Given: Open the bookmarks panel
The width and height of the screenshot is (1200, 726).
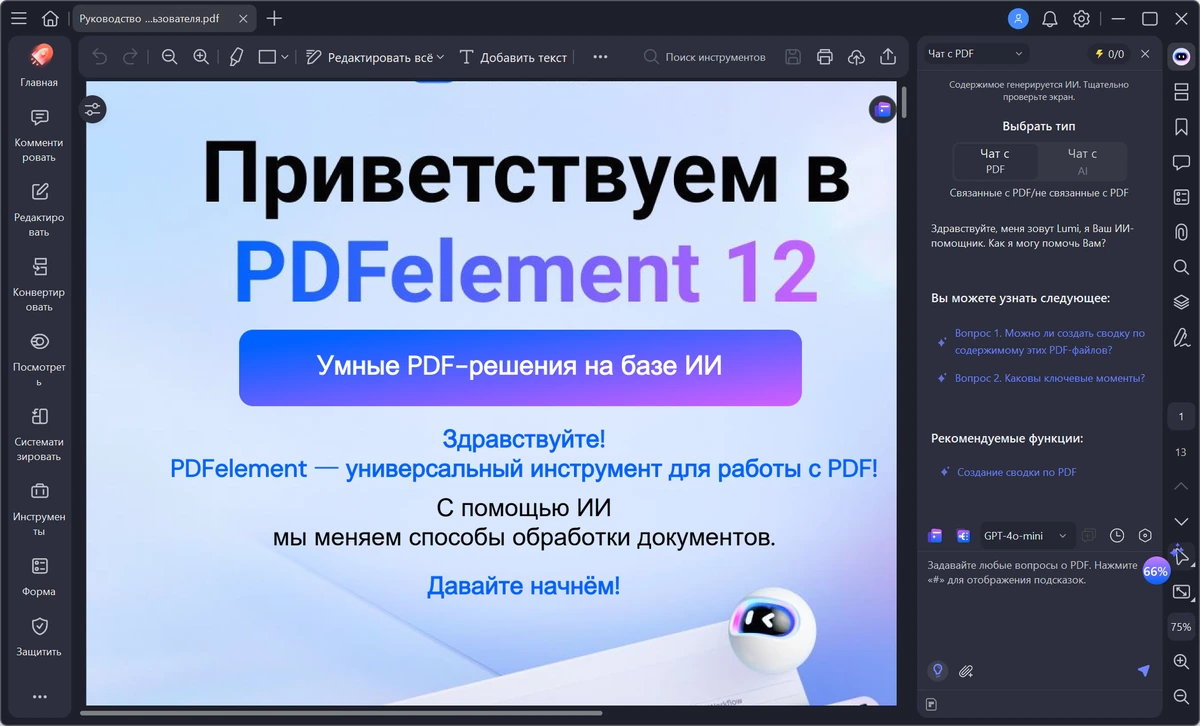Looking at the screenshot, I should [1181, 127].
